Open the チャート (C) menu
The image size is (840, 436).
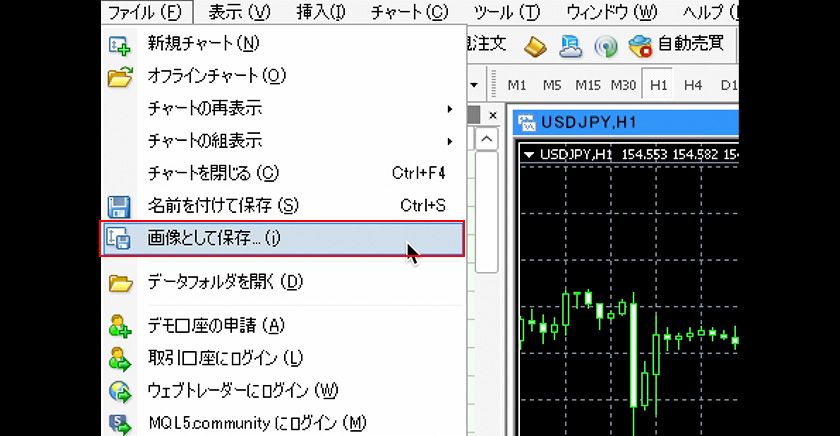[x=409, y=13]
